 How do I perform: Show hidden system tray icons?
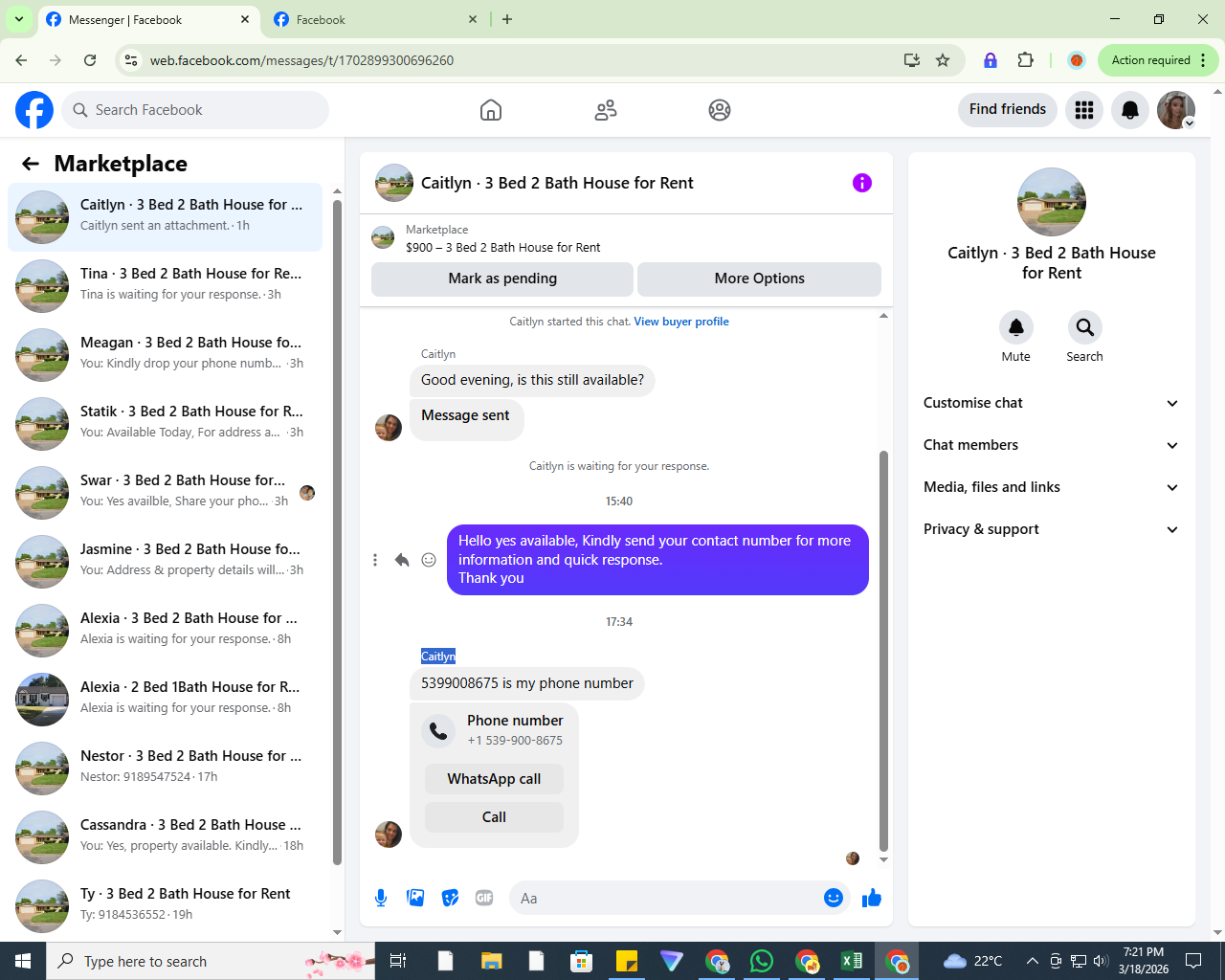click(1032, 961)
